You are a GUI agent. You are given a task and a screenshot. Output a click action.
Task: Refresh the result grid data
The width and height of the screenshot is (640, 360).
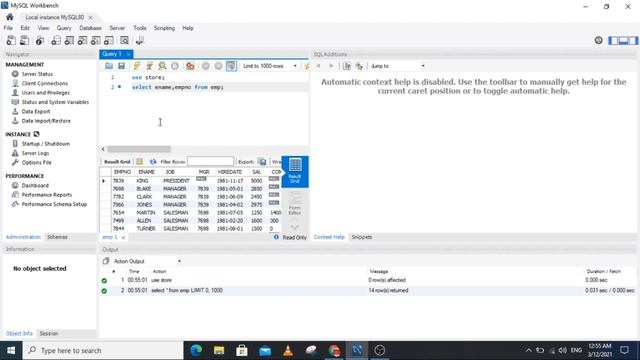pos(153,162)
